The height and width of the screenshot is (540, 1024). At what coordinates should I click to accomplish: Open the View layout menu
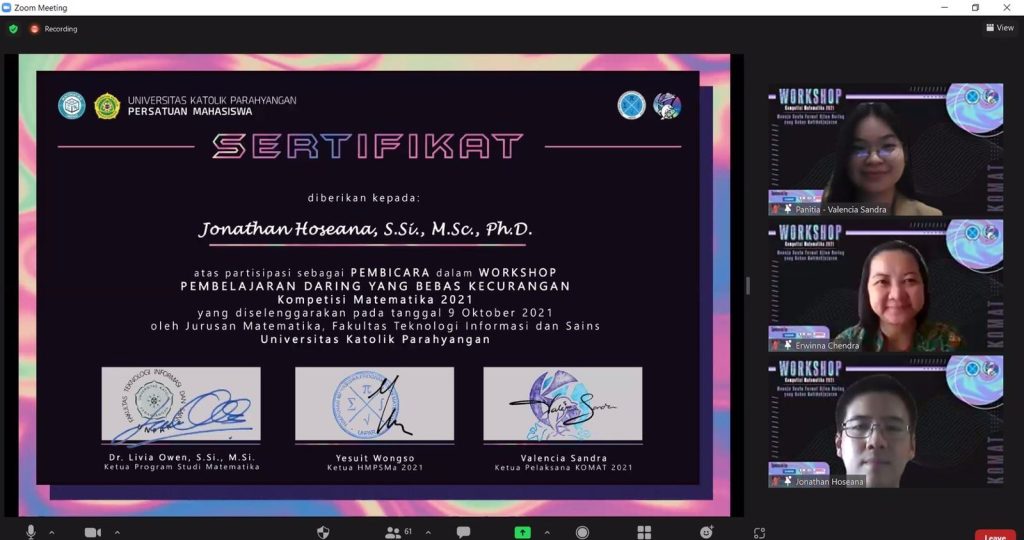pos(999,28)
